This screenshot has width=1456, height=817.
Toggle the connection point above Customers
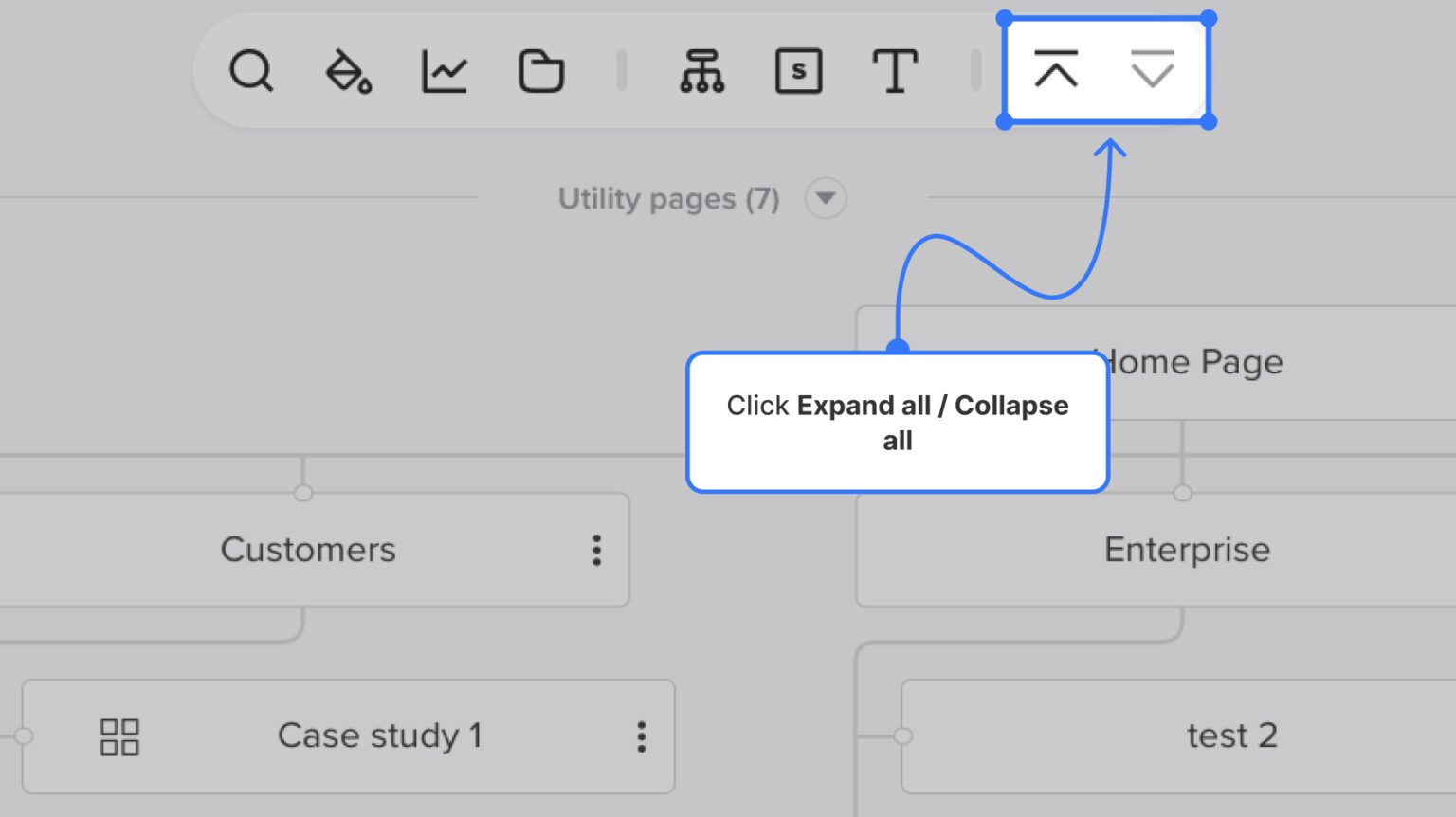coord(302,493)
